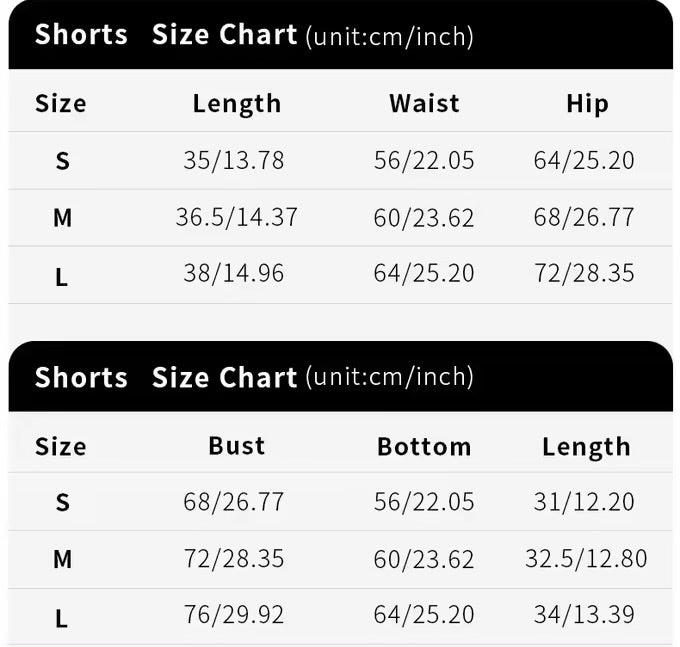The width and height of the screenshot is (680, 647).
Task: Click the Bust column header
Action: (236, 445)
